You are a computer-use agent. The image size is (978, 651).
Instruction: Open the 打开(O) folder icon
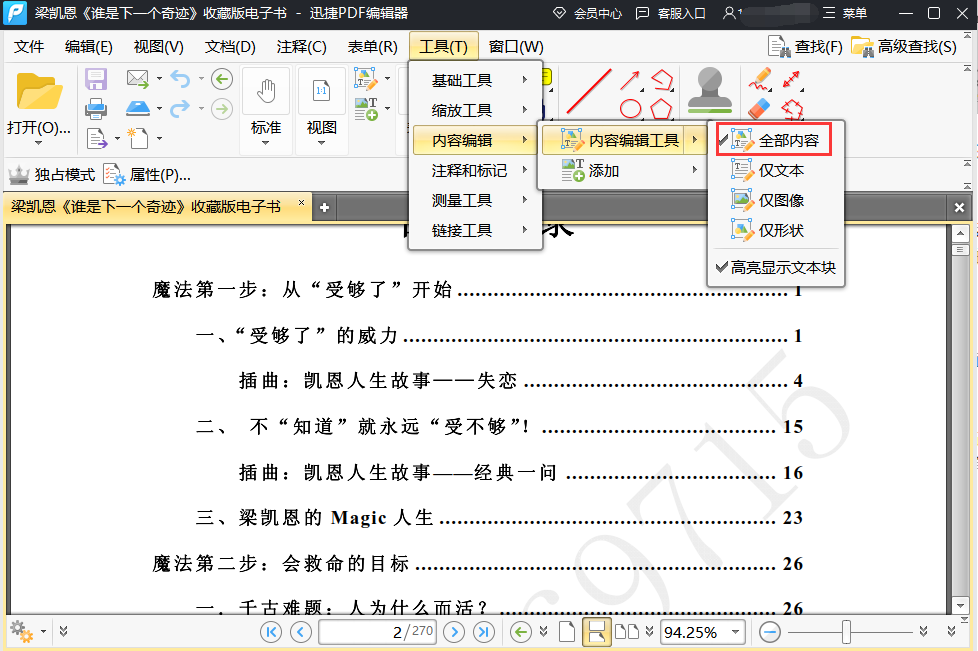click(x=39, y=94)
